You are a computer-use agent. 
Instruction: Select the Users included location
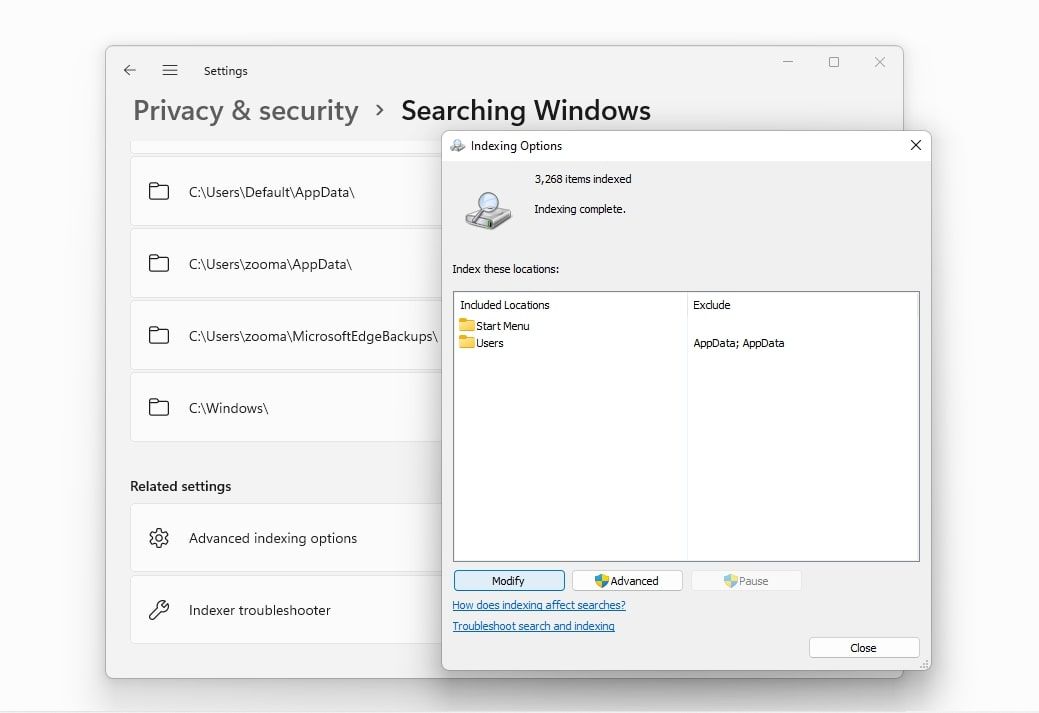click(490, 343)
